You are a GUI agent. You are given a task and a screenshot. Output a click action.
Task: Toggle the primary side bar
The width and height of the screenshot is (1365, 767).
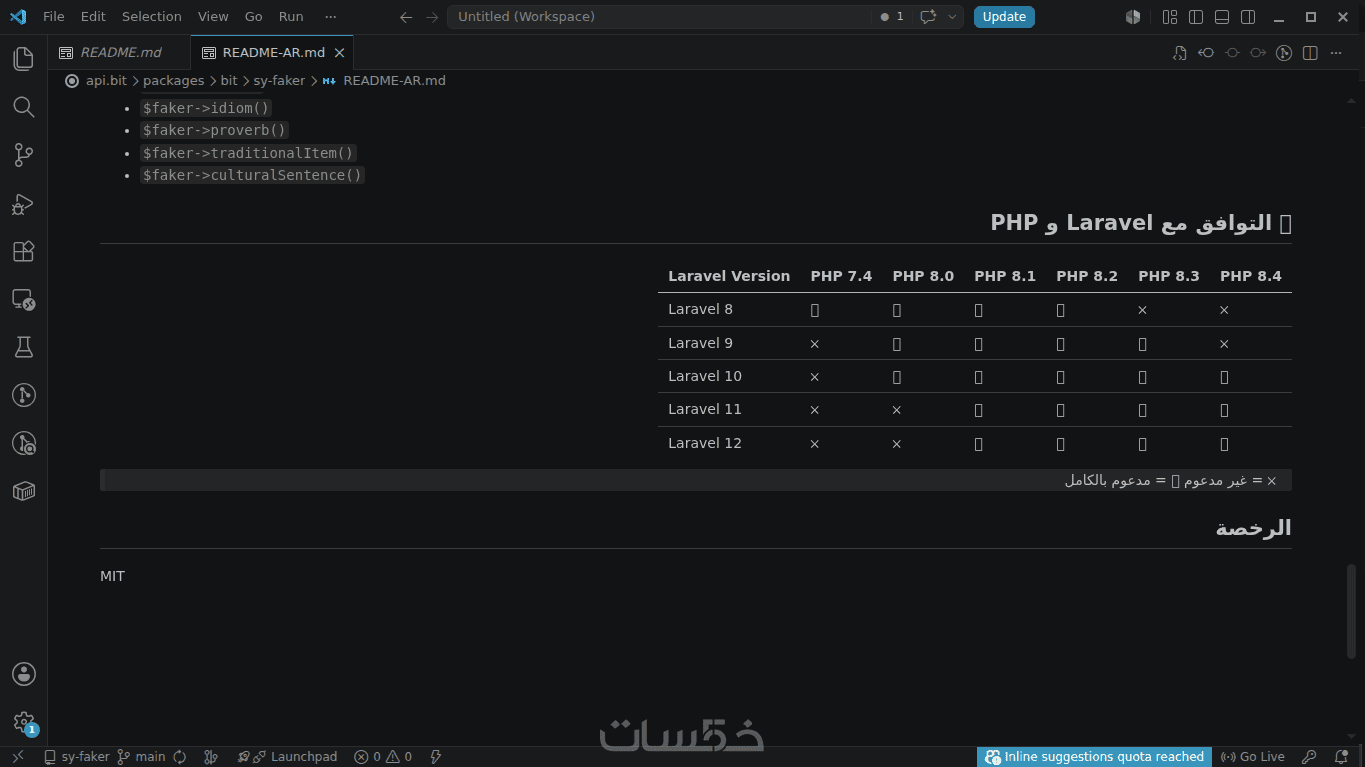tap(1196, 17)
